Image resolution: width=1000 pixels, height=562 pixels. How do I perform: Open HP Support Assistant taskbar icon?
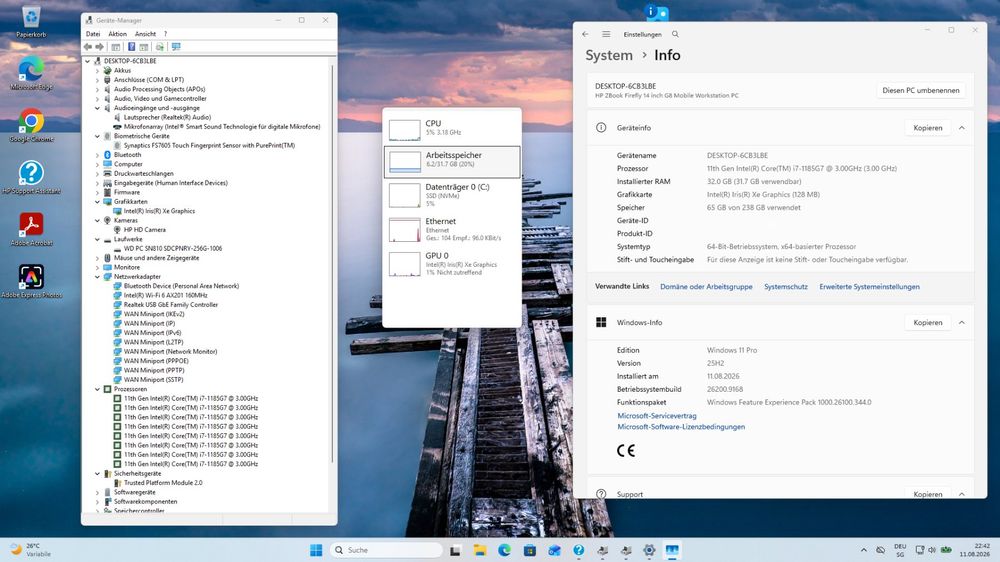click(x=578, y=550)
